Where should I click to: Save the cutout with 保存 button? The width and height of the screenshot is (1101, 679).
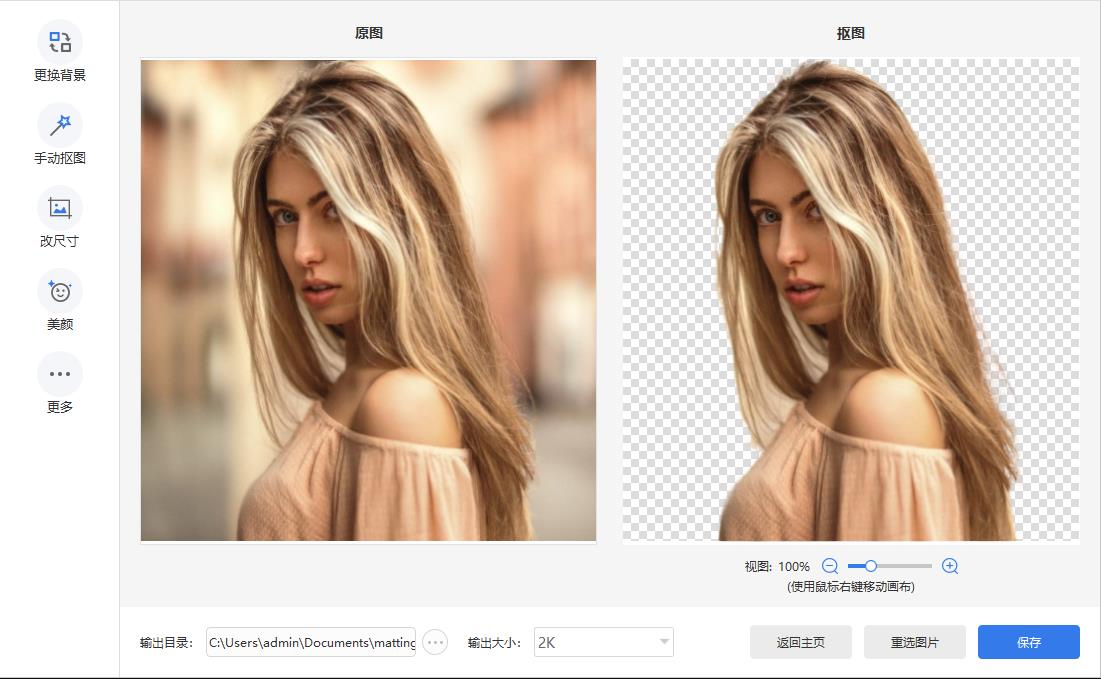point(1029,642)
